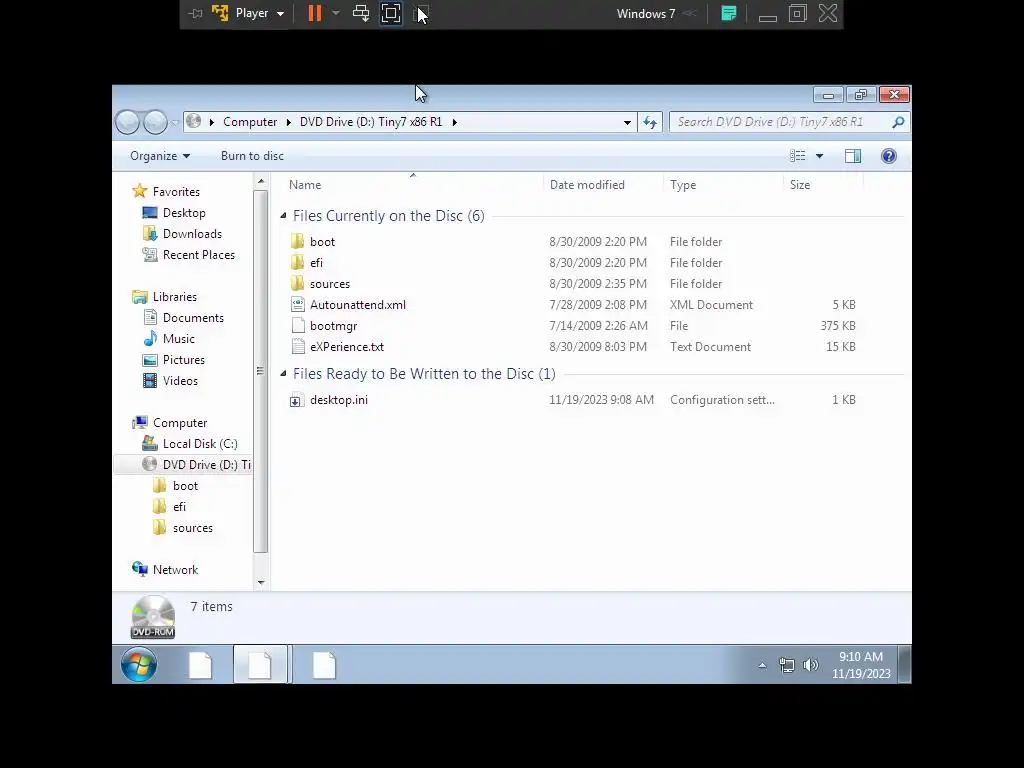
Task: Click the VMware pin toolbar icon
Action: point(195,13)
